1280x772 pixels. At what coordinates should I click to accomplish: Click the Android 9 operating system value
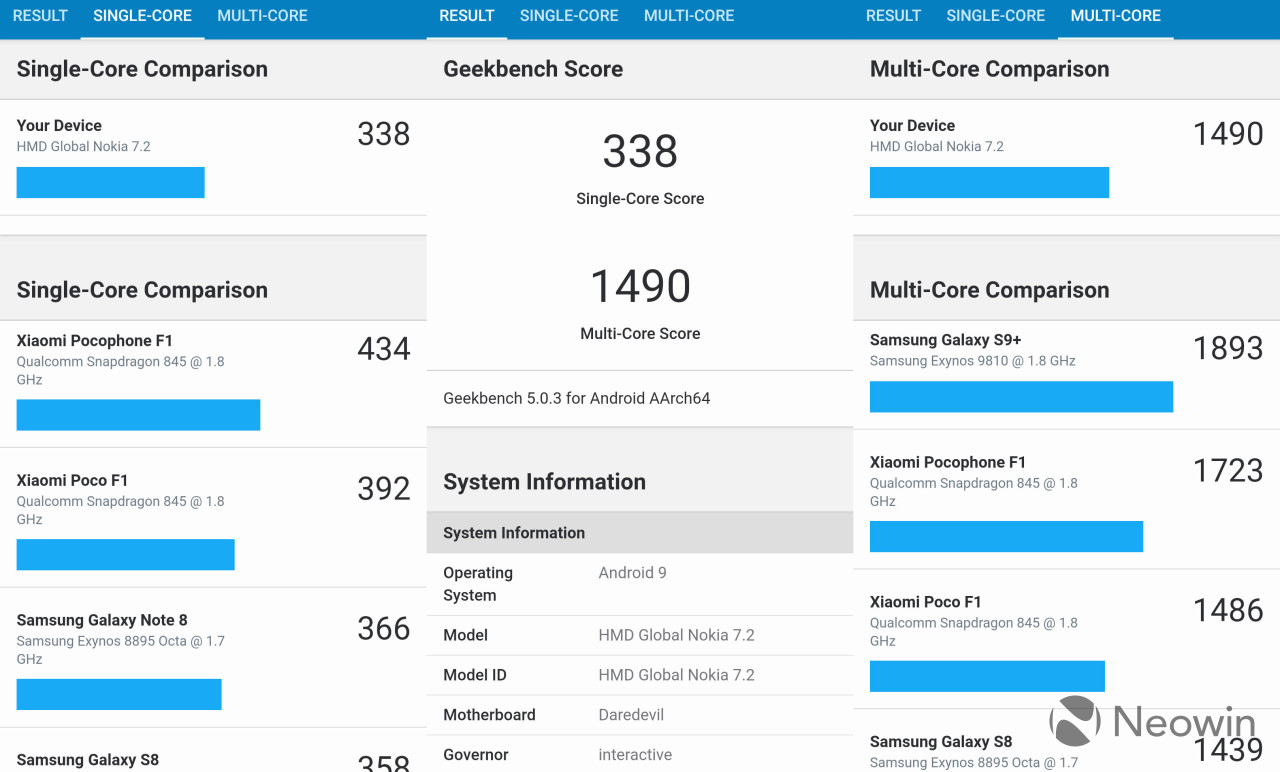click(x=632, y=573)
